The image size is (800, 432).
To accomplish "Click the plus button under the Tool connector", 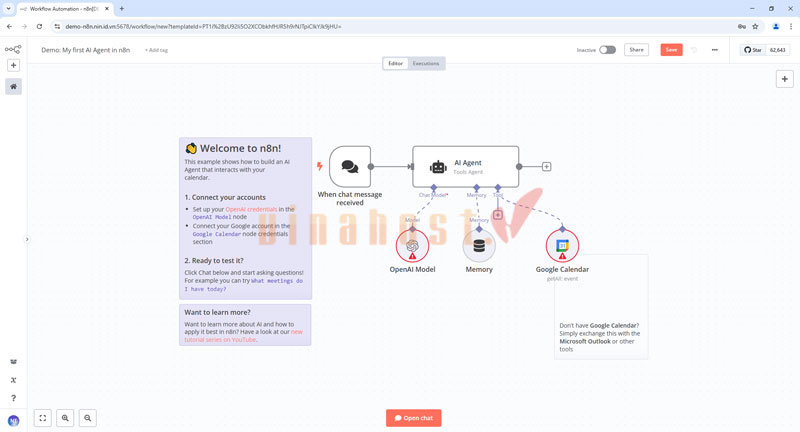I will coord(498,215).
